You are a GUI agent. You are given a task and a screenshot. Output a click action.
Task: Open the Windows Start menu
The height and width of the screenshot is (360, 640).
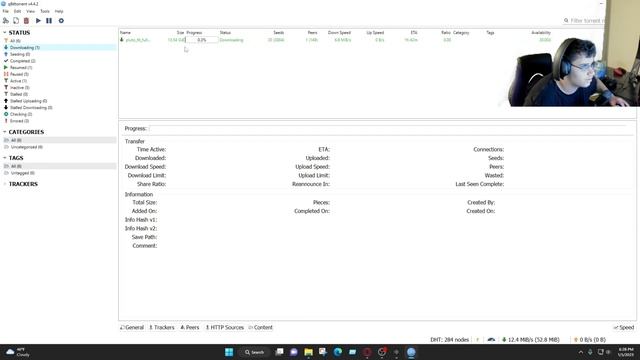[x=229, y=352]
